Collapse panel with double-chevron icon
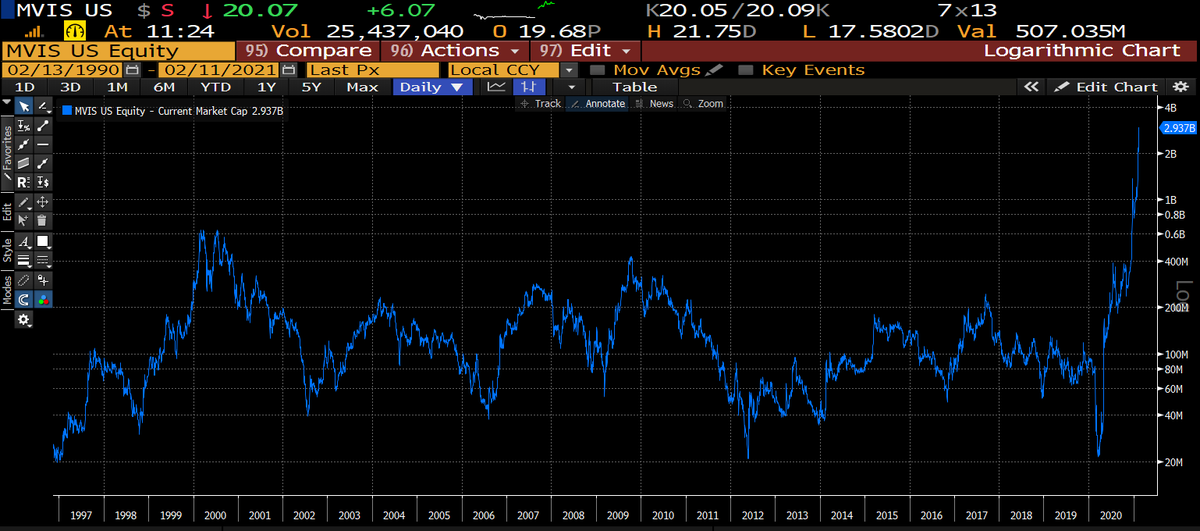Screen dimensions: 1200x531 coord(1033,87)
